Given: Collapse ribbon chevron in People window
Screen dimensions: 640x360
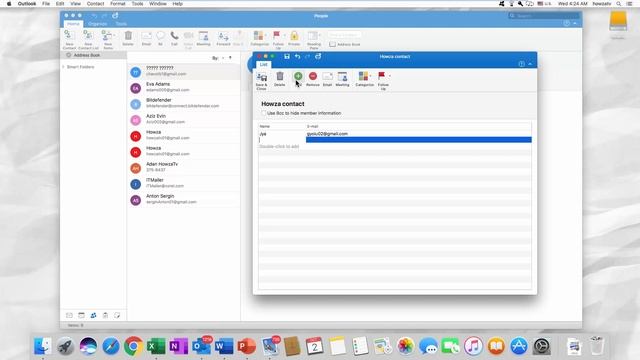Looking at the screenshot, I should (x=575, y=24).
